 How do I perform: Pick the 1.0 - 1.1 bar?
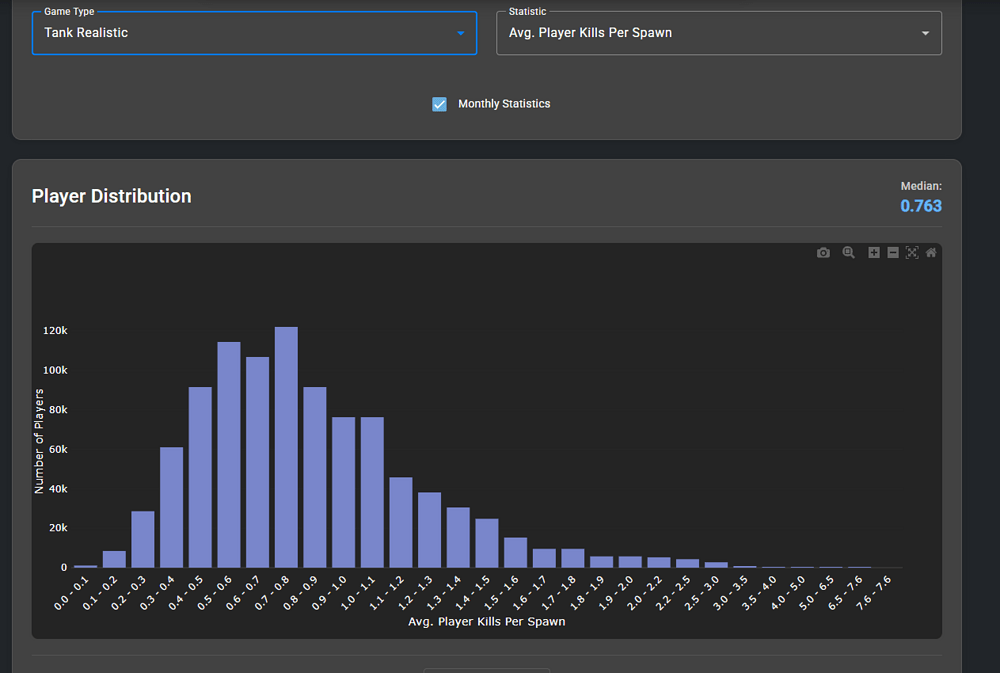coord(372,492)
